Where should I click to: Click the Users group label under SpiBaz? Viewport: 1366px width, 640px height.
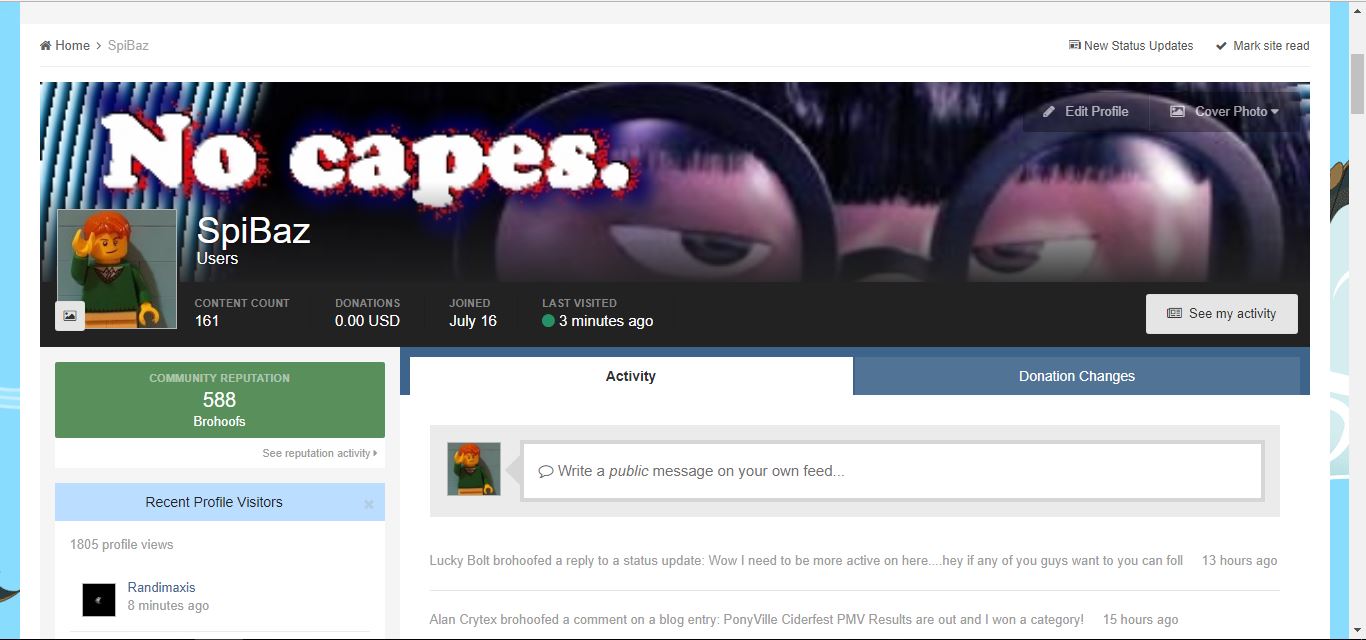(217, 259)
